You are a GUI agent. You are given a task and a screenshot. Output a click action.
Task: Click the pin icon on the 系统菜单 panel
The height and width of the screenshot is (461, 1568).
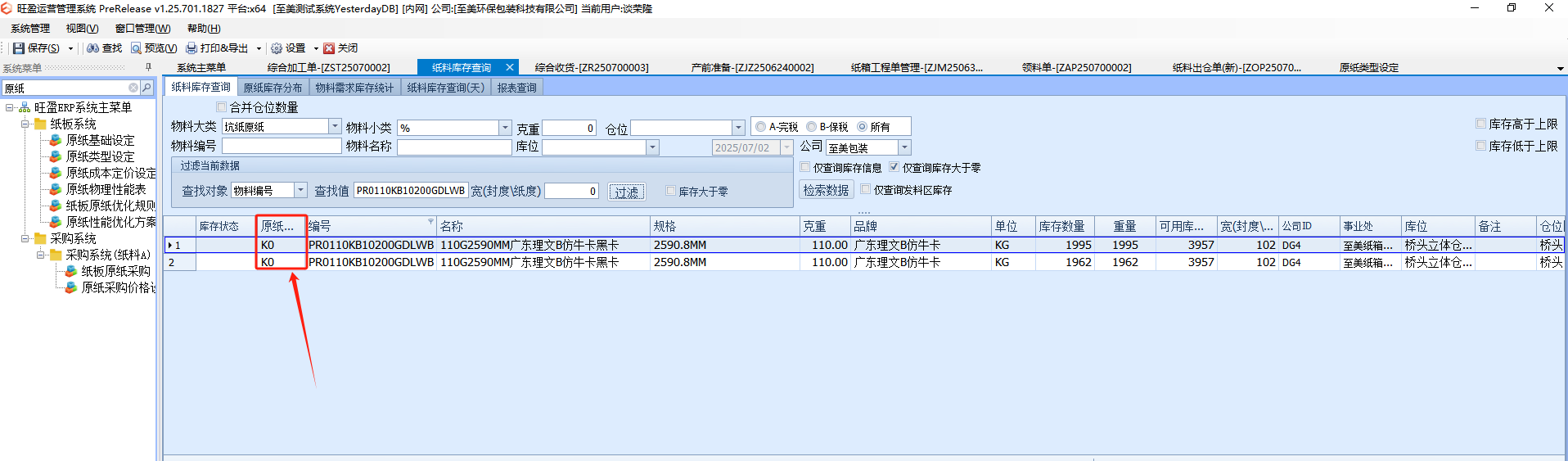pyautogui.click(x=148, y=67)
